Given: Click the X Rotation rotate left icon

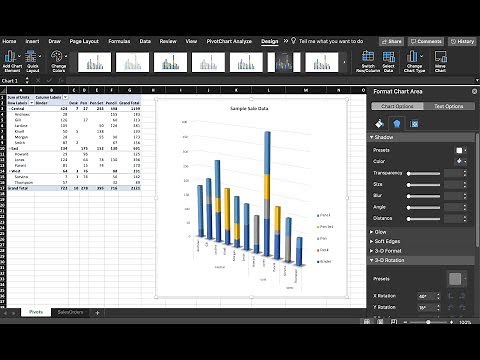Looking at the screenshot, I should tap(451, 296).
